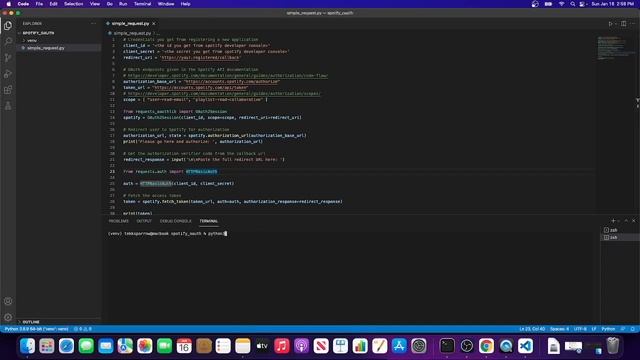Expand the venv folder
The height and width of the screenshot is (360, 640).
[32, 40]
